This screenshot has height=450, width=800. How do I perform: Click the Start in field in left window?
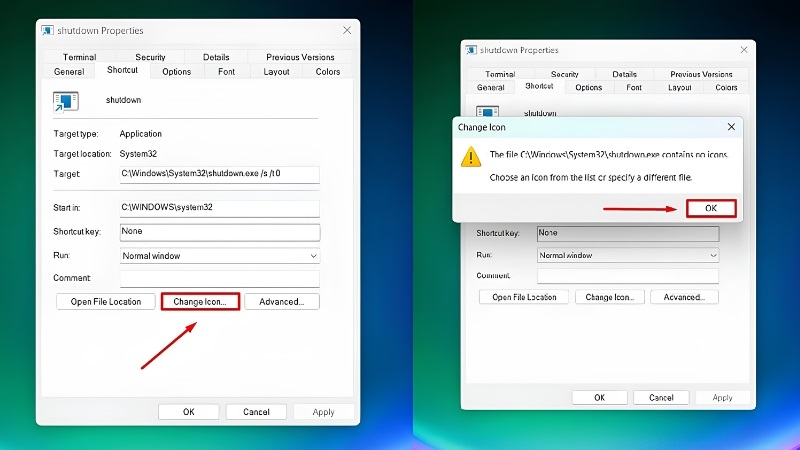coord(220,208)
